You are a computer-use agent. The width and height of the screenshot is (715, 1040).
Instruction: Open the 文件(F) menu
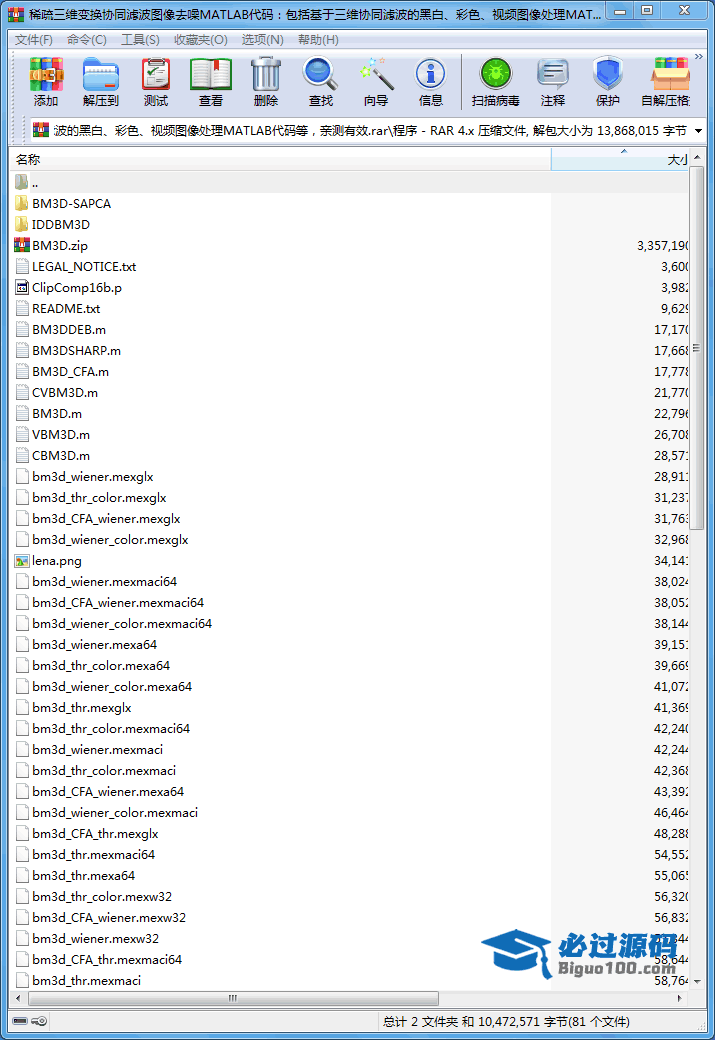click(34, 39)
